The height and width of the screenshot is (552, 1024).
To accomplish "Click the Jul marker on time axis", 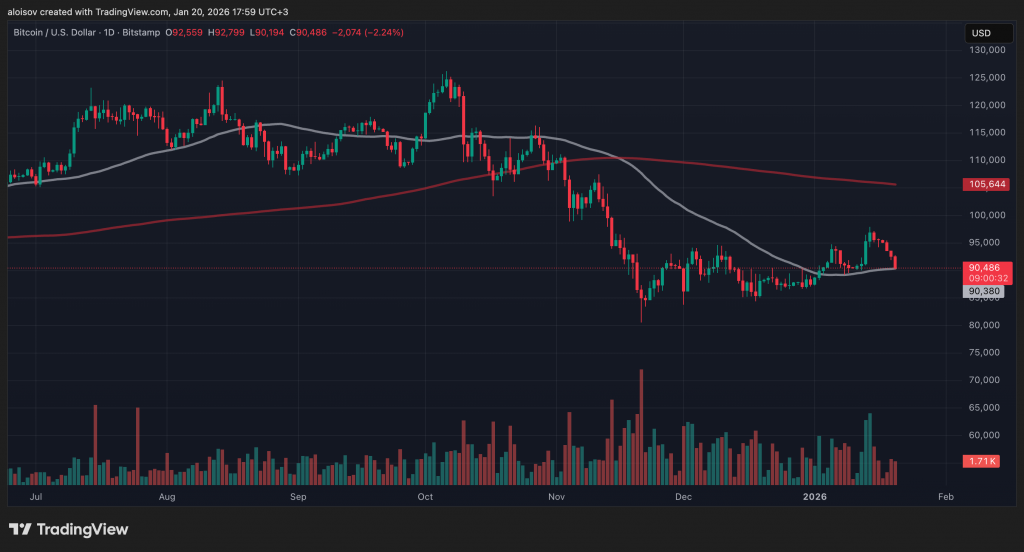I will pyautogui.click(x=35, y=495).
